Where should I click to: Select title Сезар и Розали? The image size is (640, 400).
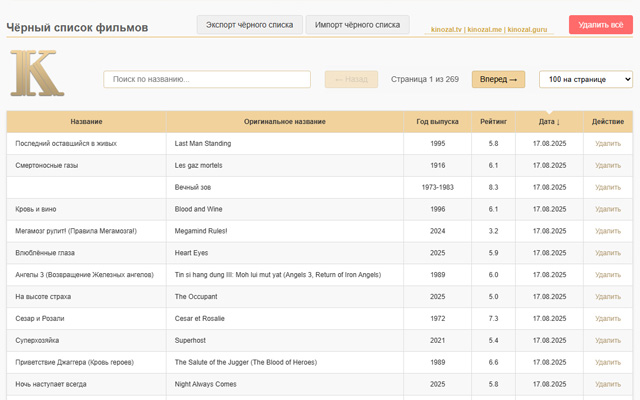[x=40, y=318]
